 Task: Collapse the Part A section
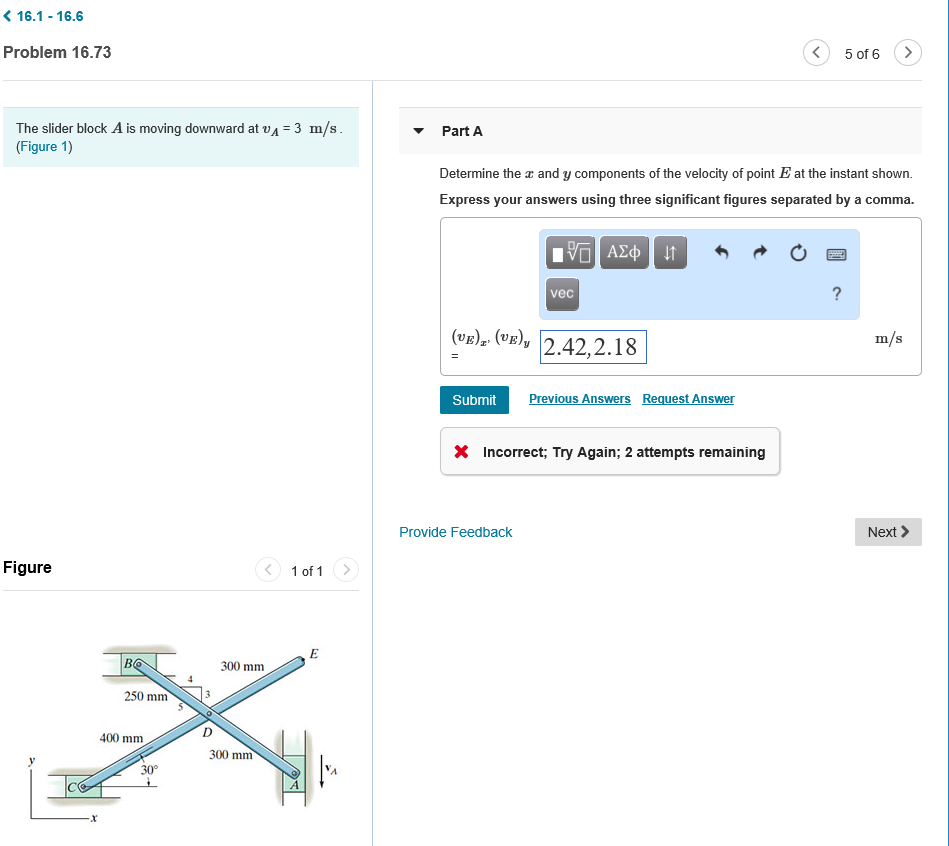[x=417, y=130]
